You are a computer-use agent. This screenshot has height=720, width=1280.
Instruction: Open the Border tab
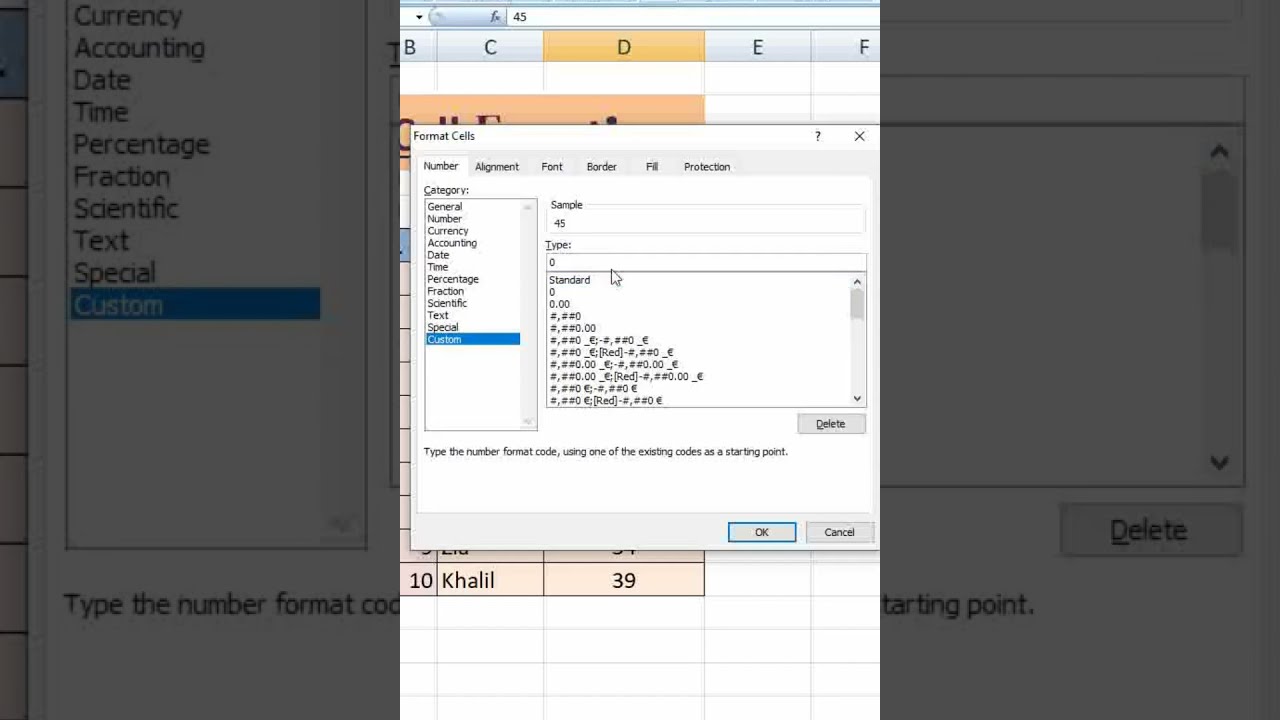(x=601, y=167)
